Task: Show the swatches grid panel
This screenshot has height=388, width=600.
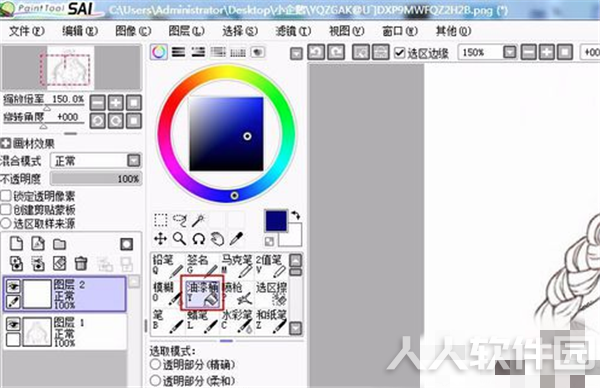Action: point(238,52)
